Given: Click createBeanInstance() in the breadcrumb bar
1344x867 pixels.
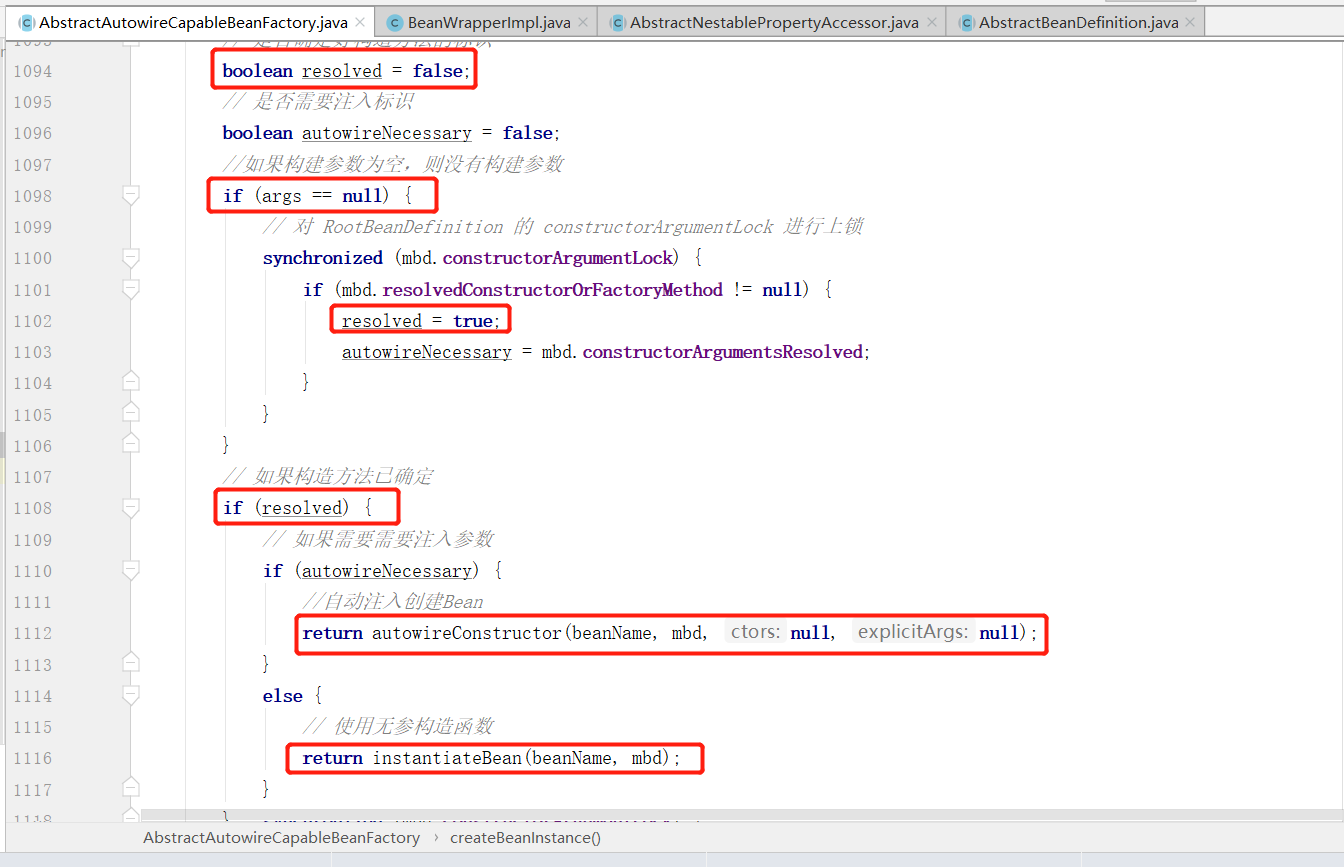Looking at the screenshot, I should click(x=525, y=838).
